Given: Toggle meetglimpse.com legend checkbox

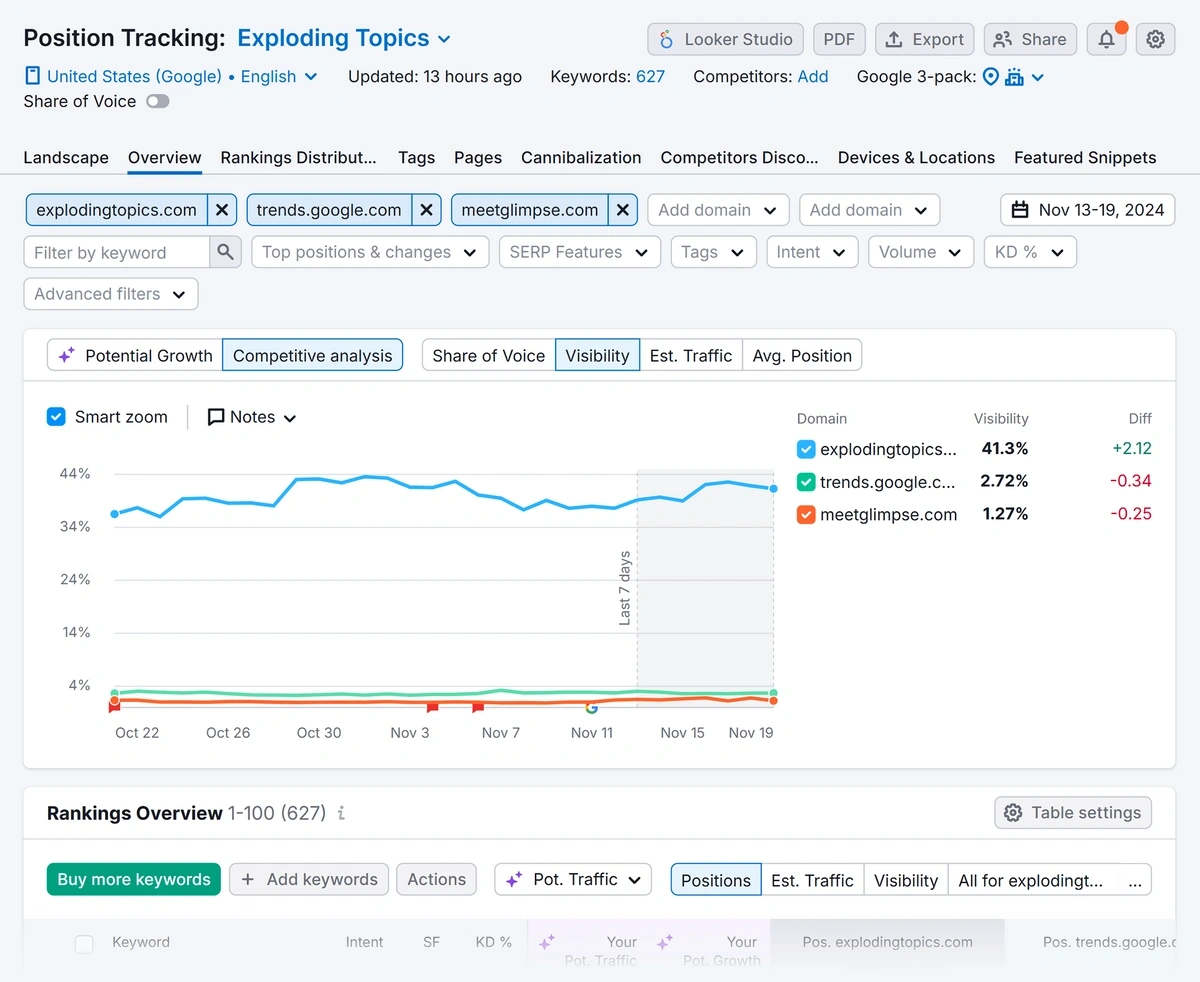Looking at the screenshot, I should coord(806,515).
